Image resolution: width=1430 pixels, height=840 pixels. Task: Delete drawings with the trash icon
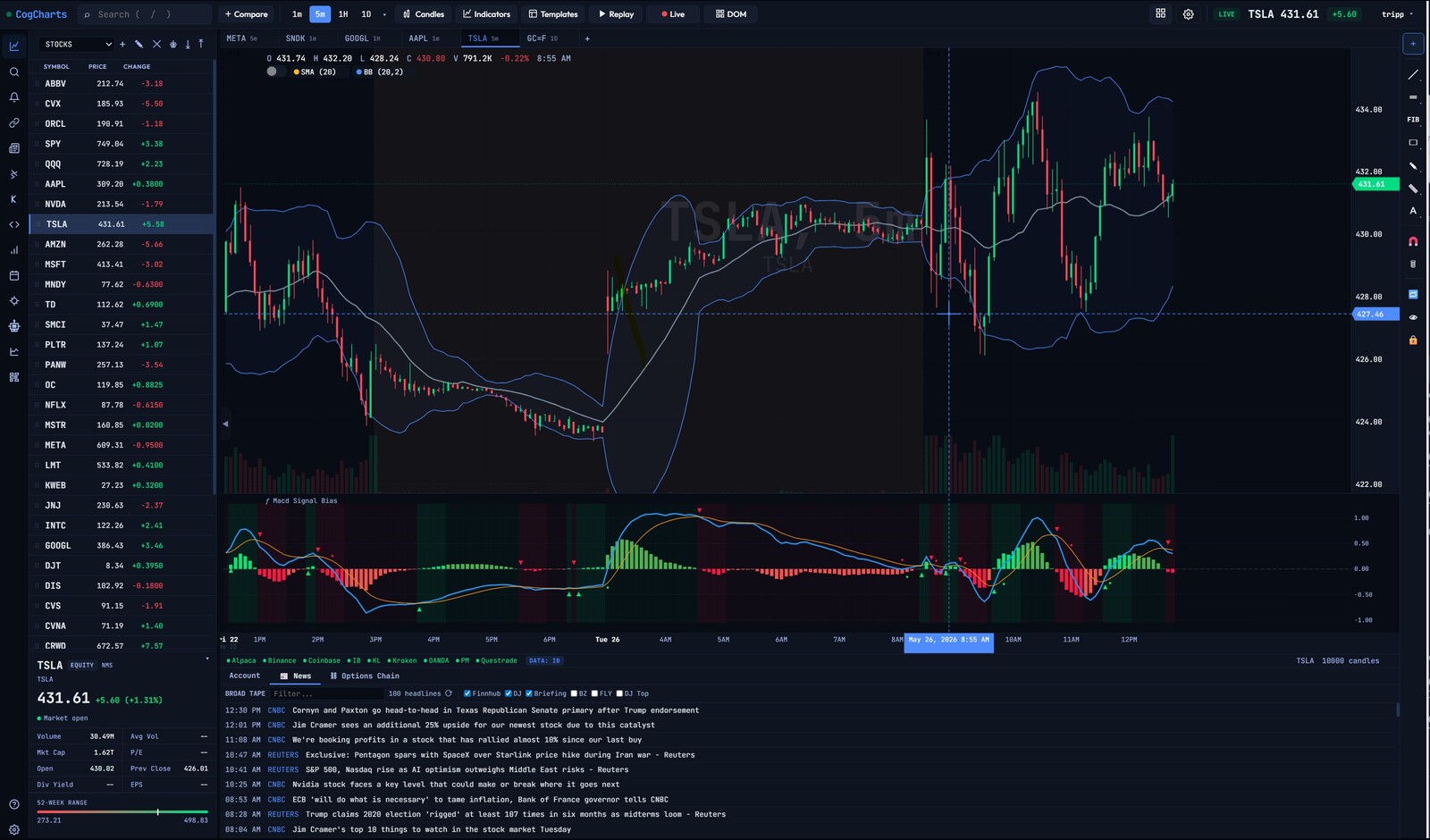click(x=1413, y=264)
